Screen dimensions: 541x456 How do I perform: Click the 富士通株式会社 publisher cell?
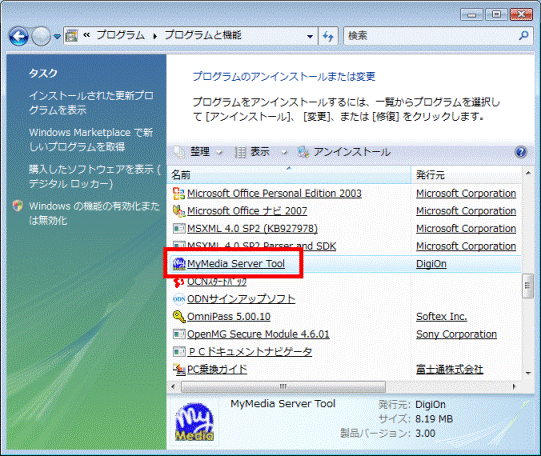click(450, 369)
